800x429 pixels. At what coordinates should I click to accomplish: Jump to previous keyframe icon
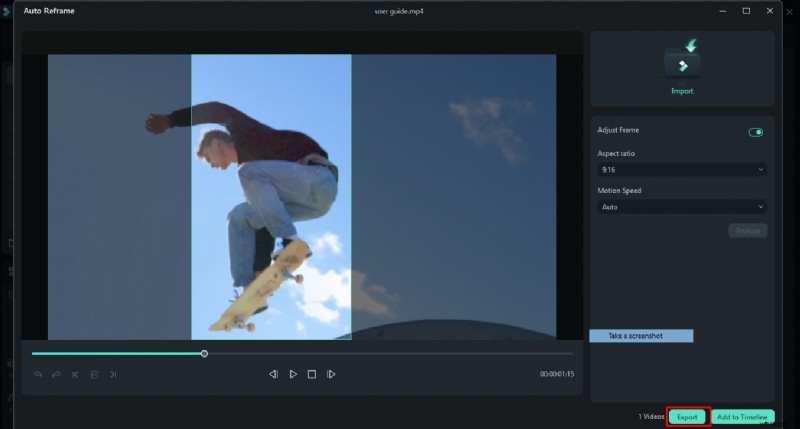click(x=75, y=374)
